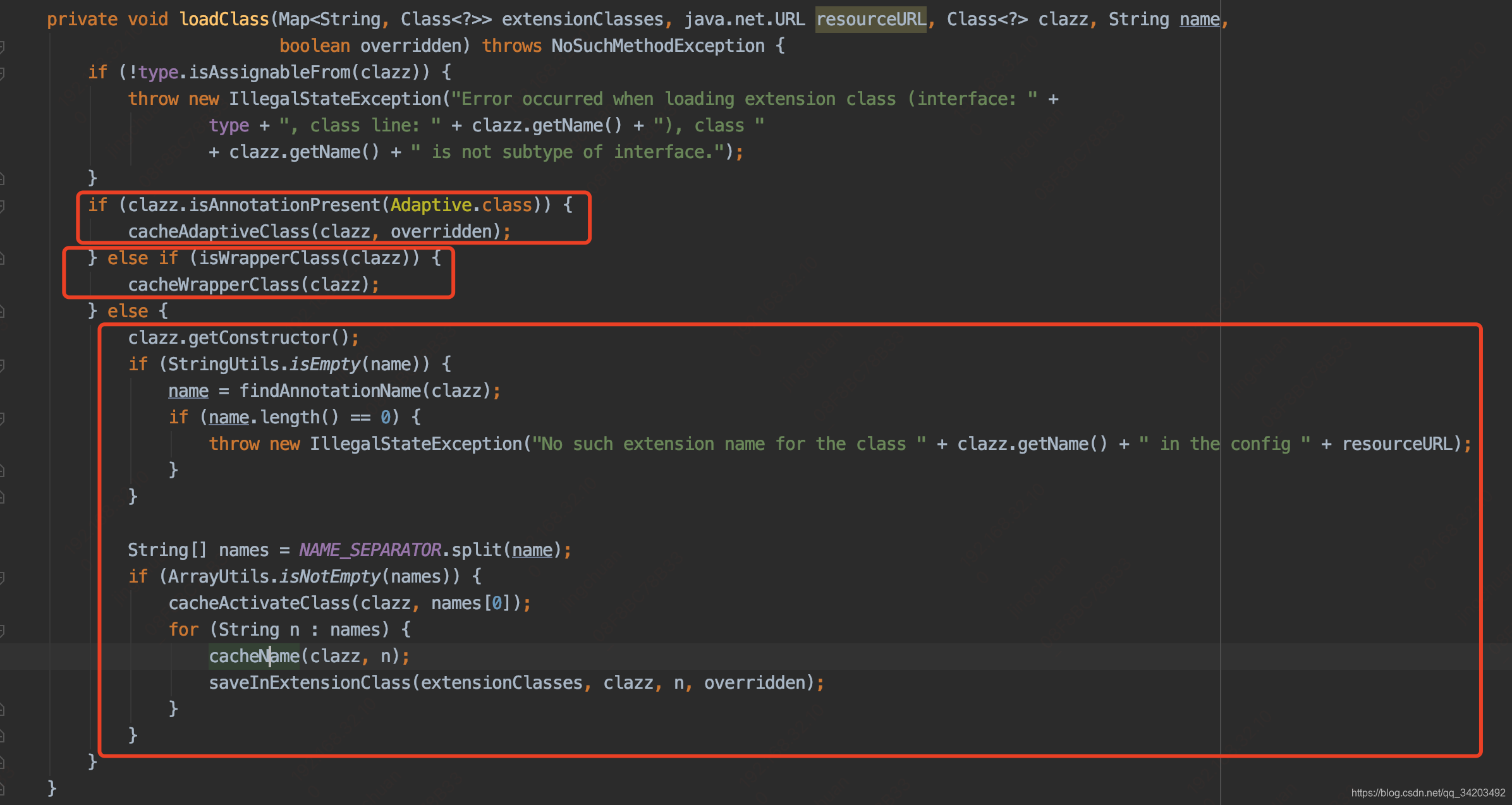The width and height of the screenshot is (1512, 805).
Task: Click the loadClass method name
Action: pyautogui.click(x=224, y=20)
